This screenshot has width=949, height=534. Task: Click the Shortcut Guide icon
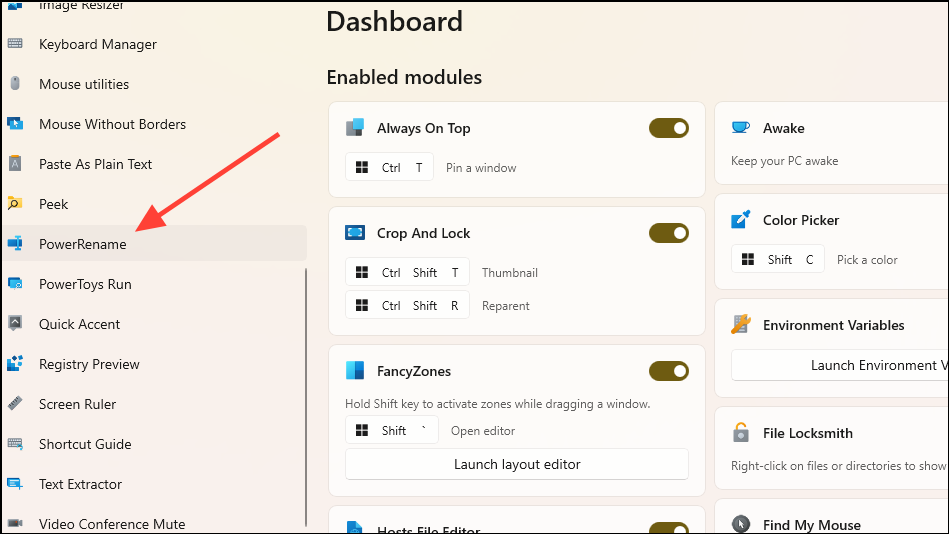click(15, 443)
